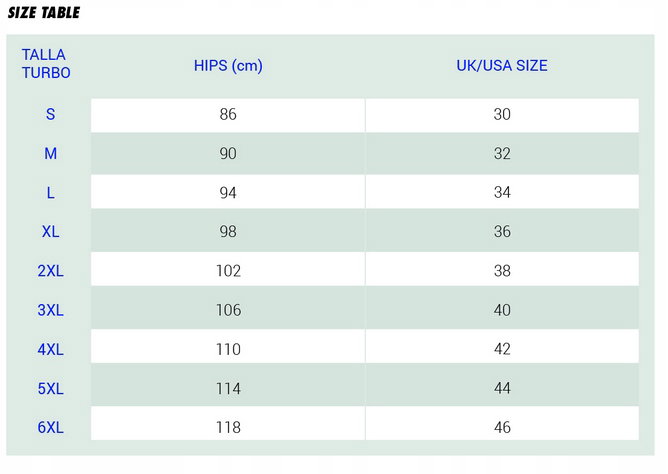Image resolution: width=668 pixels, height=474 pixels.
Task: Click the UK/USA size 36 cell
Action: 502,230
